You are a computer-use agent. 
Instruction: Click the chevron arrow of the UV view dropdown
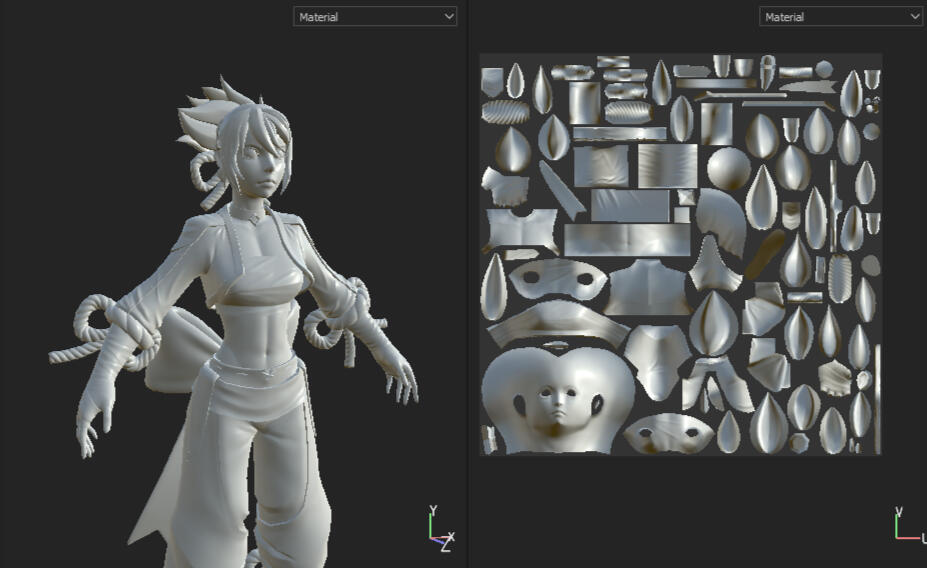(x=914, y=17)
